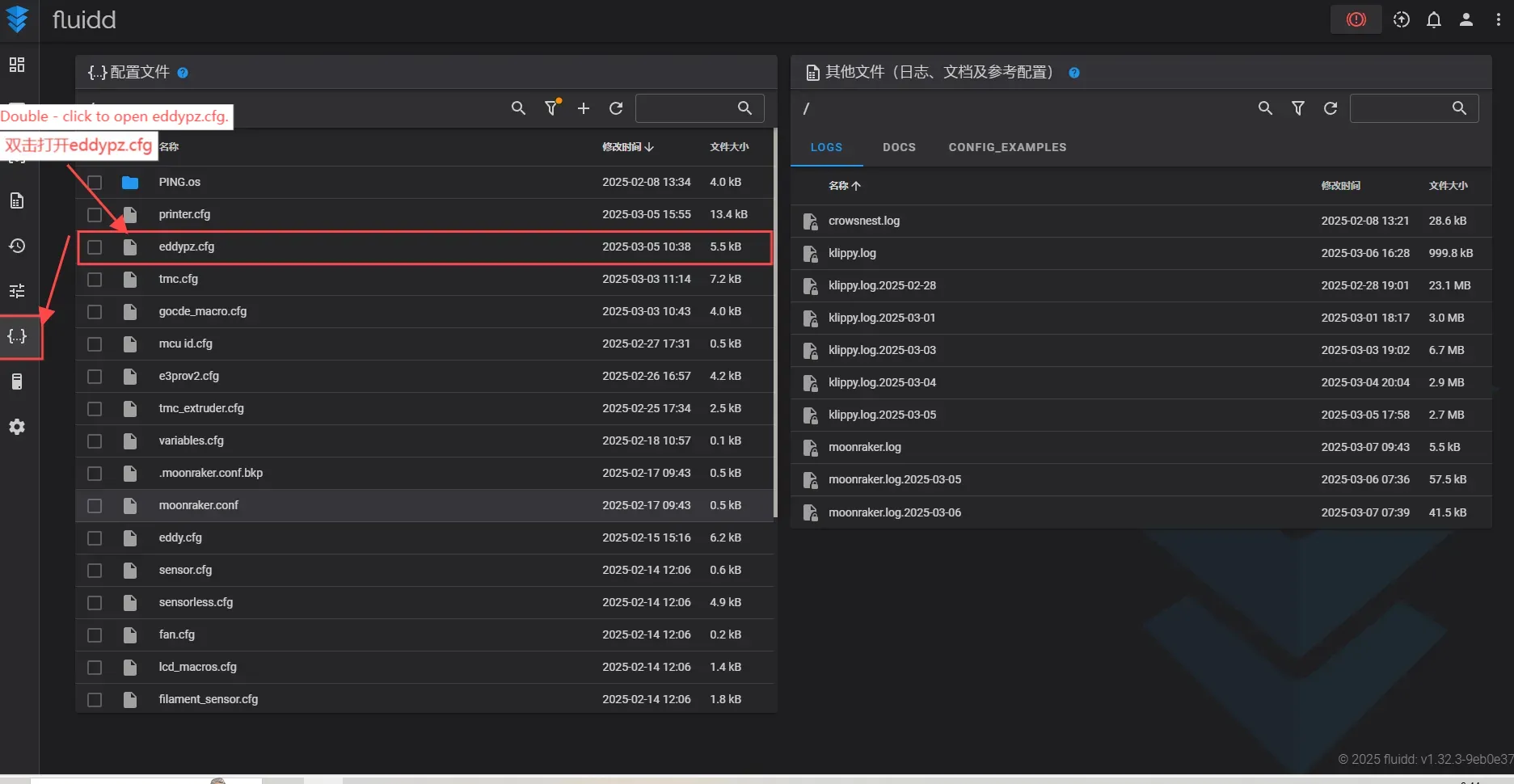This screenshot has width=1514, height=784.
Task: Open the three-dot menu in top bar
Action: click(x=1498, y=19)
